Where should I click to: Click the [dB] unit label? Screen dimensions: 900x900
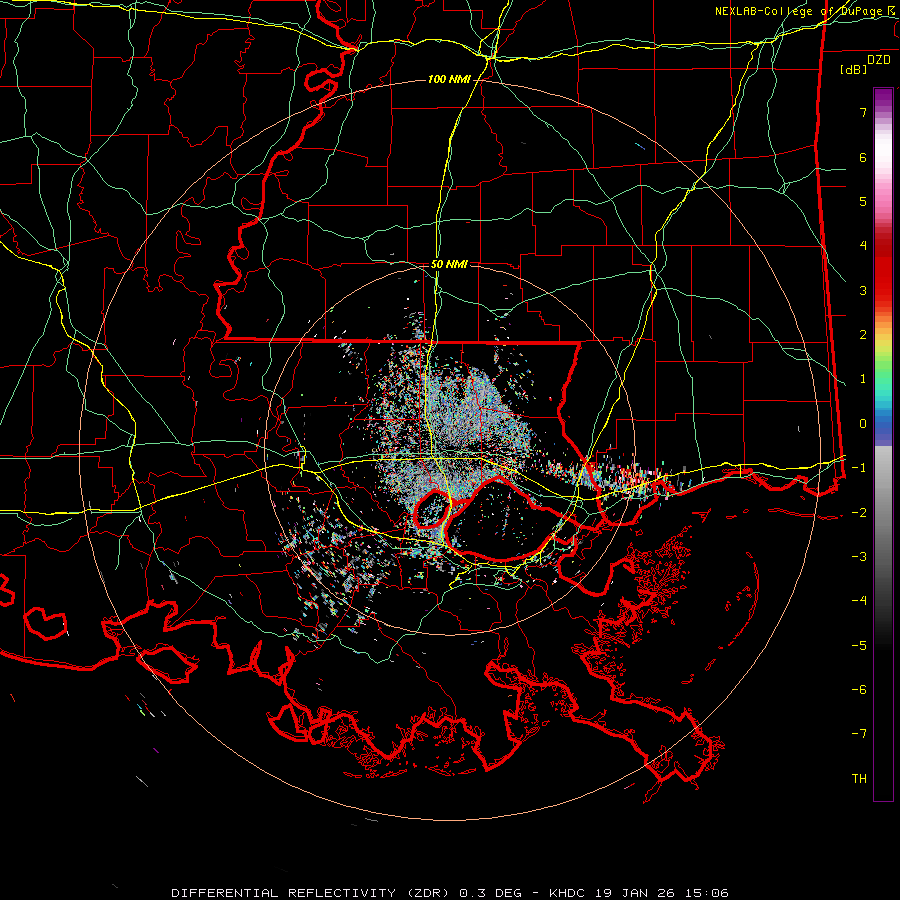[x=853, y=69]
